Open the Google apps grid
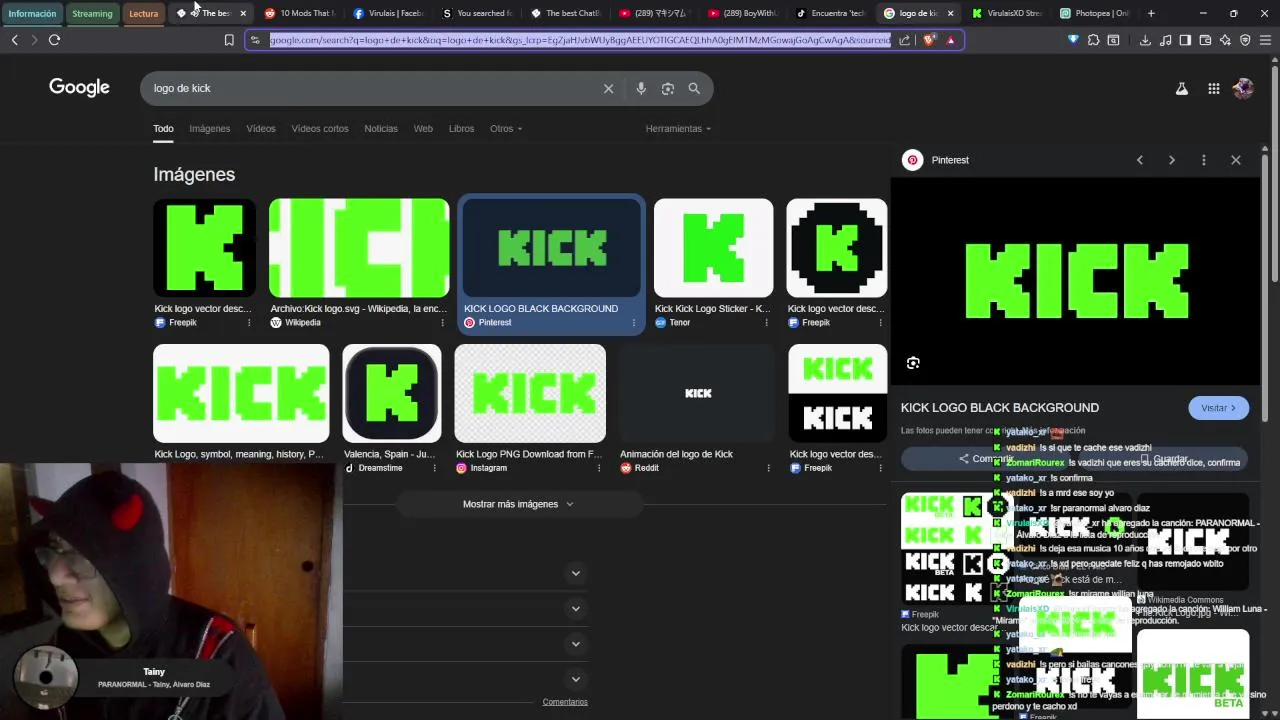The image size is (1280, 720). click(1213, 88)
